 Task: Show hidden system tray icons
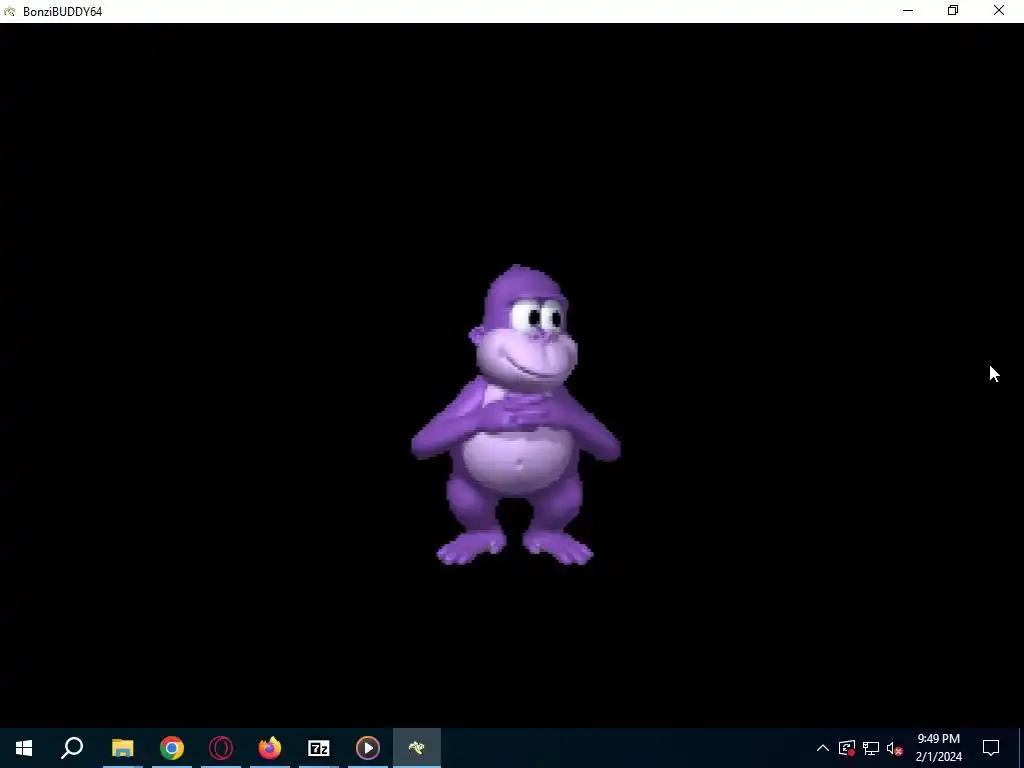pyautogui.click(x=823, y=748)
